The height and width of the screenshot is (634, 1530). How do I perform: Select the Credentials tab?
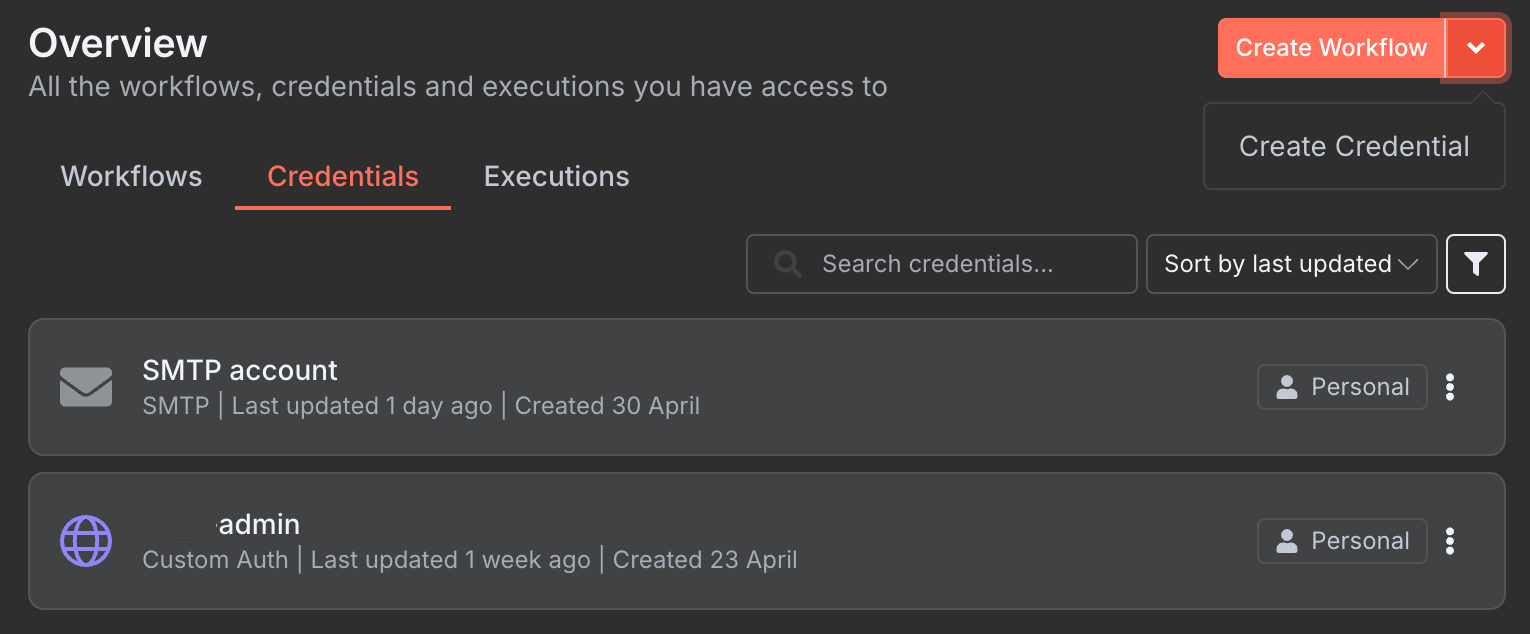point(343,177)
